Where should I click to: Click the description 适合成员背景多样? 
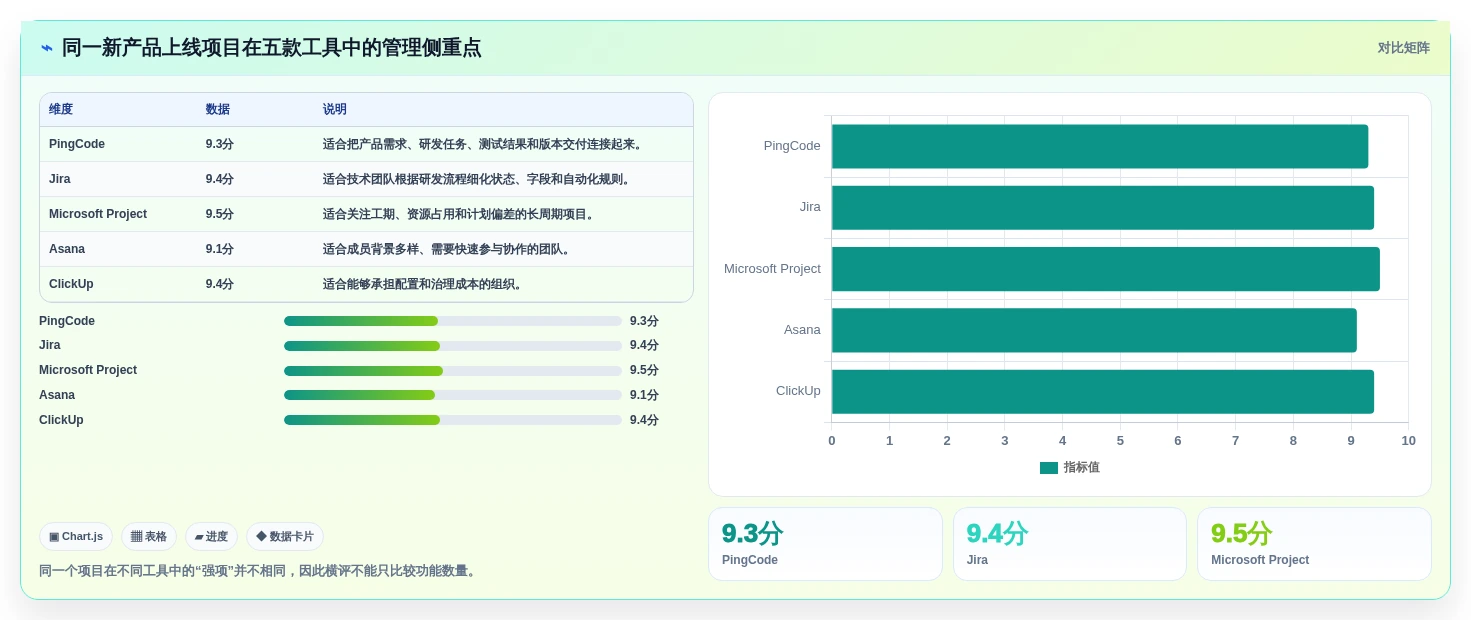448,249
